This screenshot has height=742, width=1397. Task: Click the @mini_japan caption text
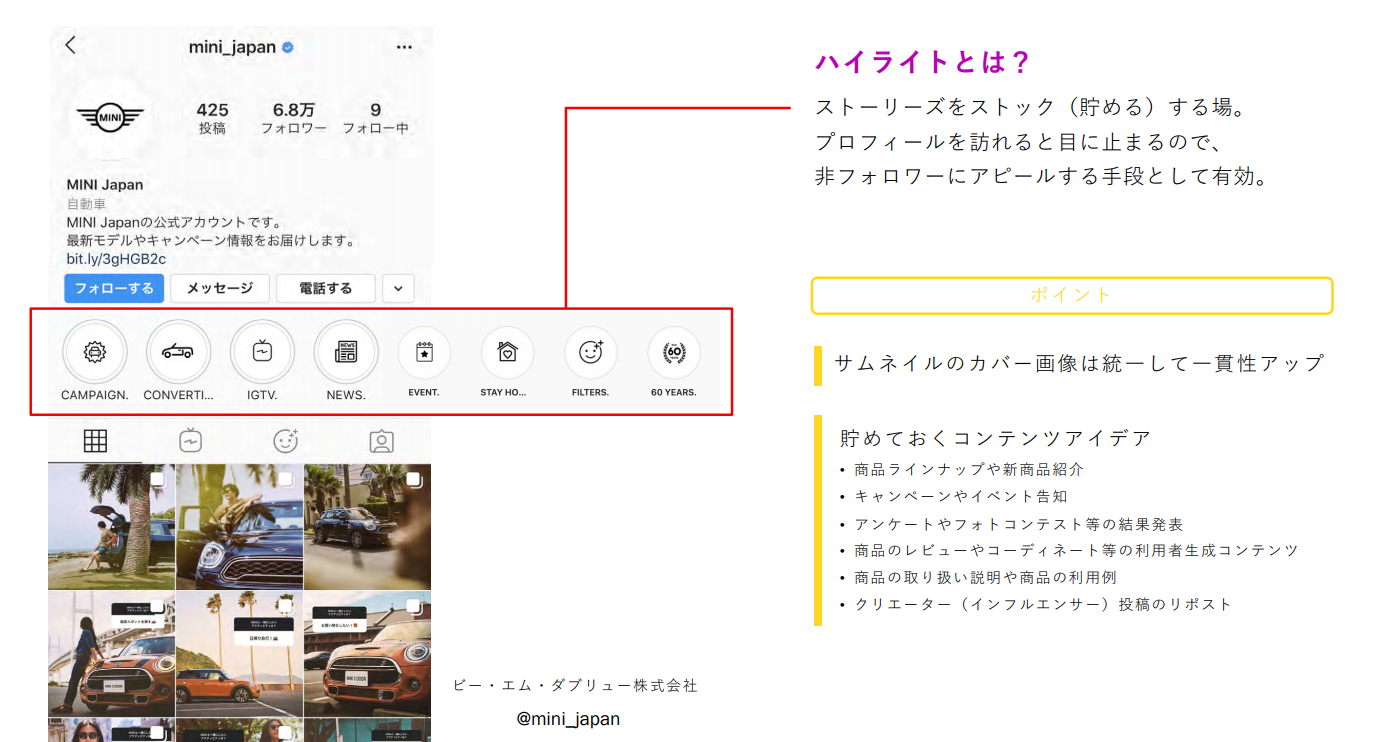point(568,719)
